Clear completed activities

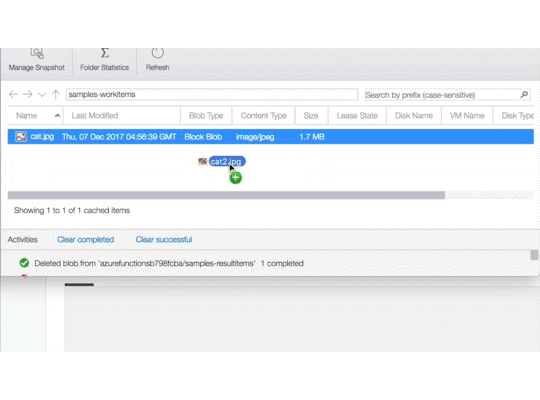coord(85,239)
